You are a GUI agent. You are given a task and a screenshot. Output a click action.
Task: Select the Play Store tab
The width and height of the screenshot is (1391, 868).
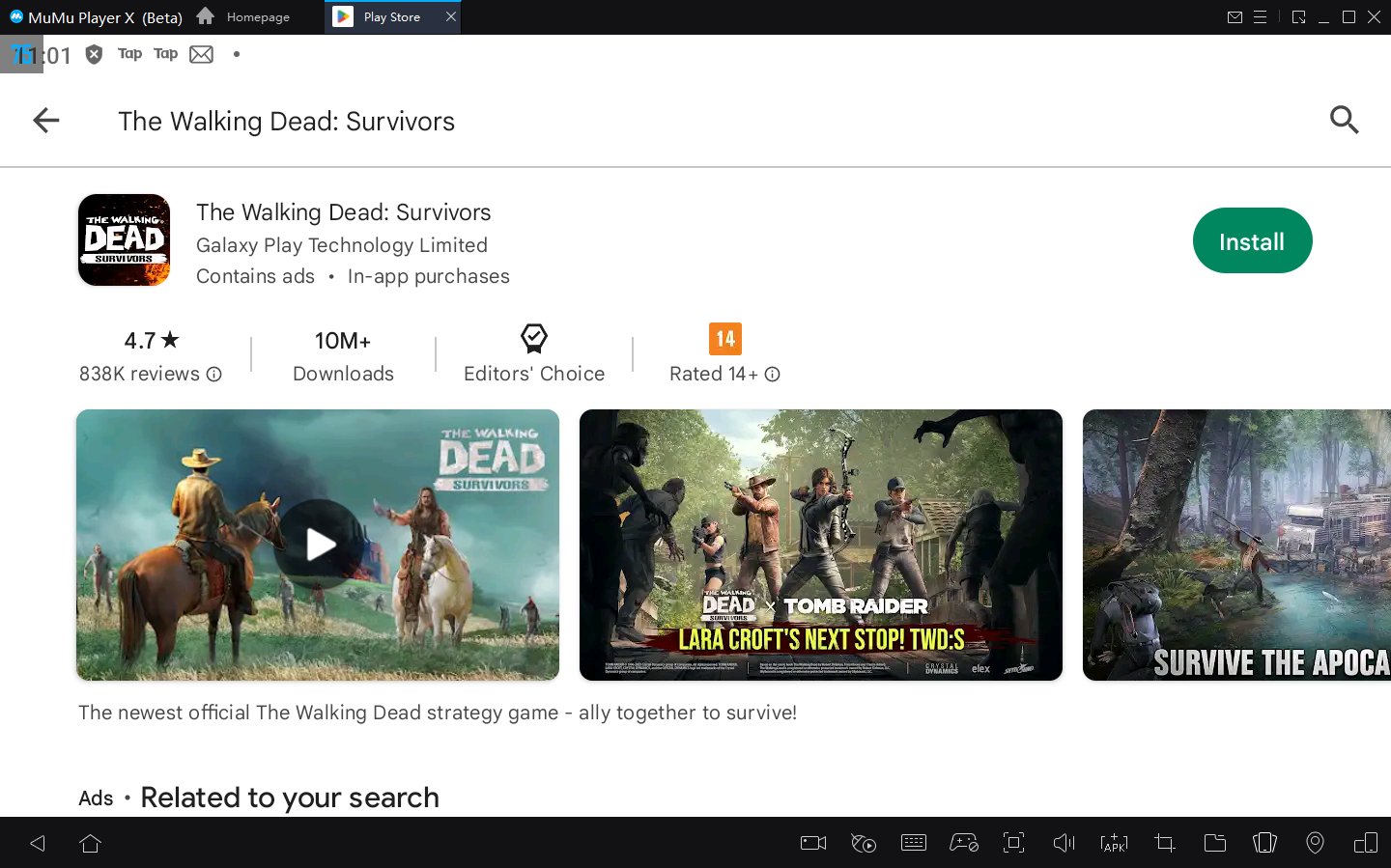(x=392, y=17)
